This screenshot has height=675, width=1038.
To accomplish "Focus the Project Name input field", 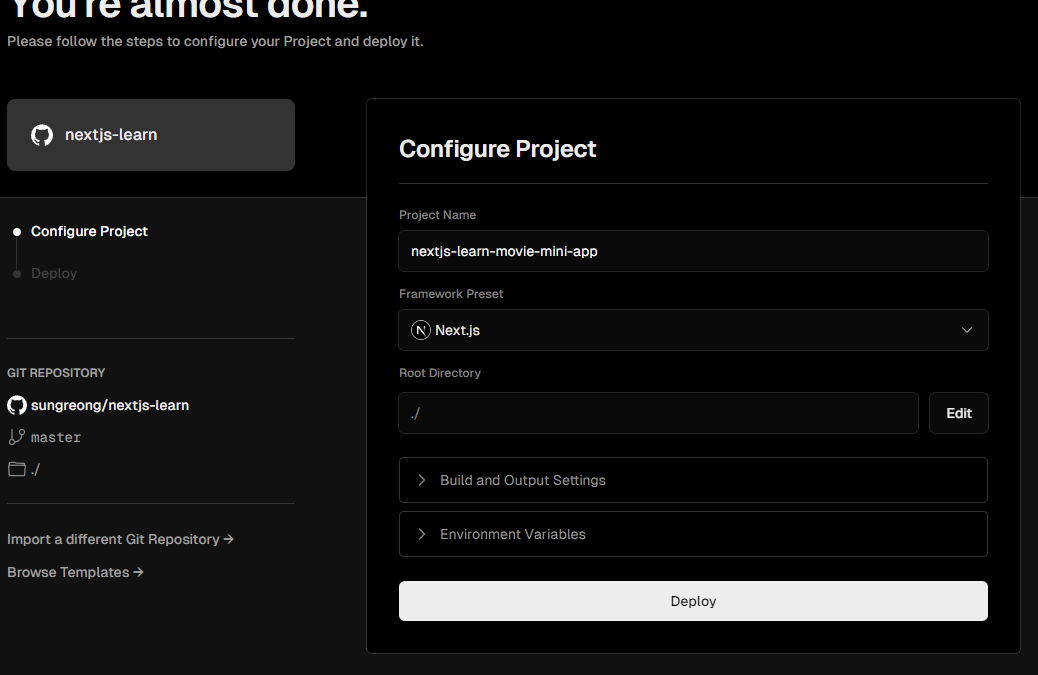I will [693, 251].
